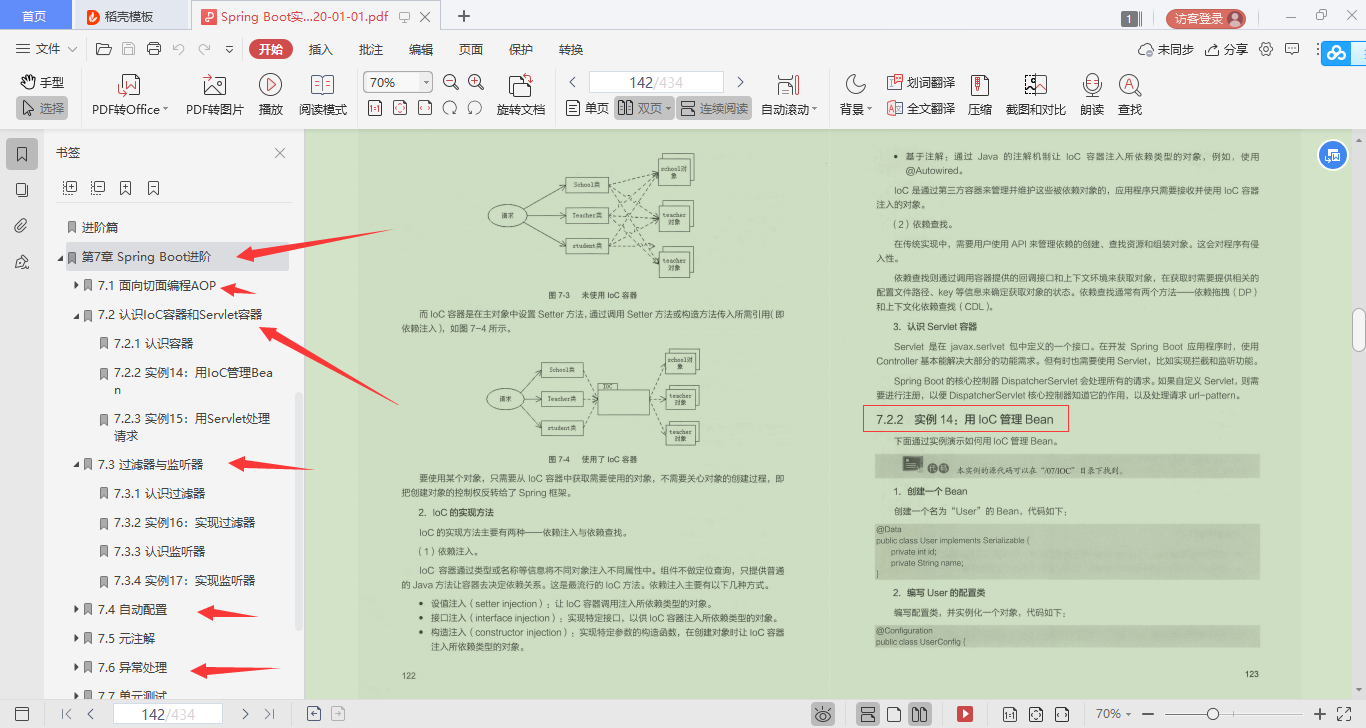The image size is (1366, 728).
Task: Select the 手型 hand tool
Action: [42, 82]
